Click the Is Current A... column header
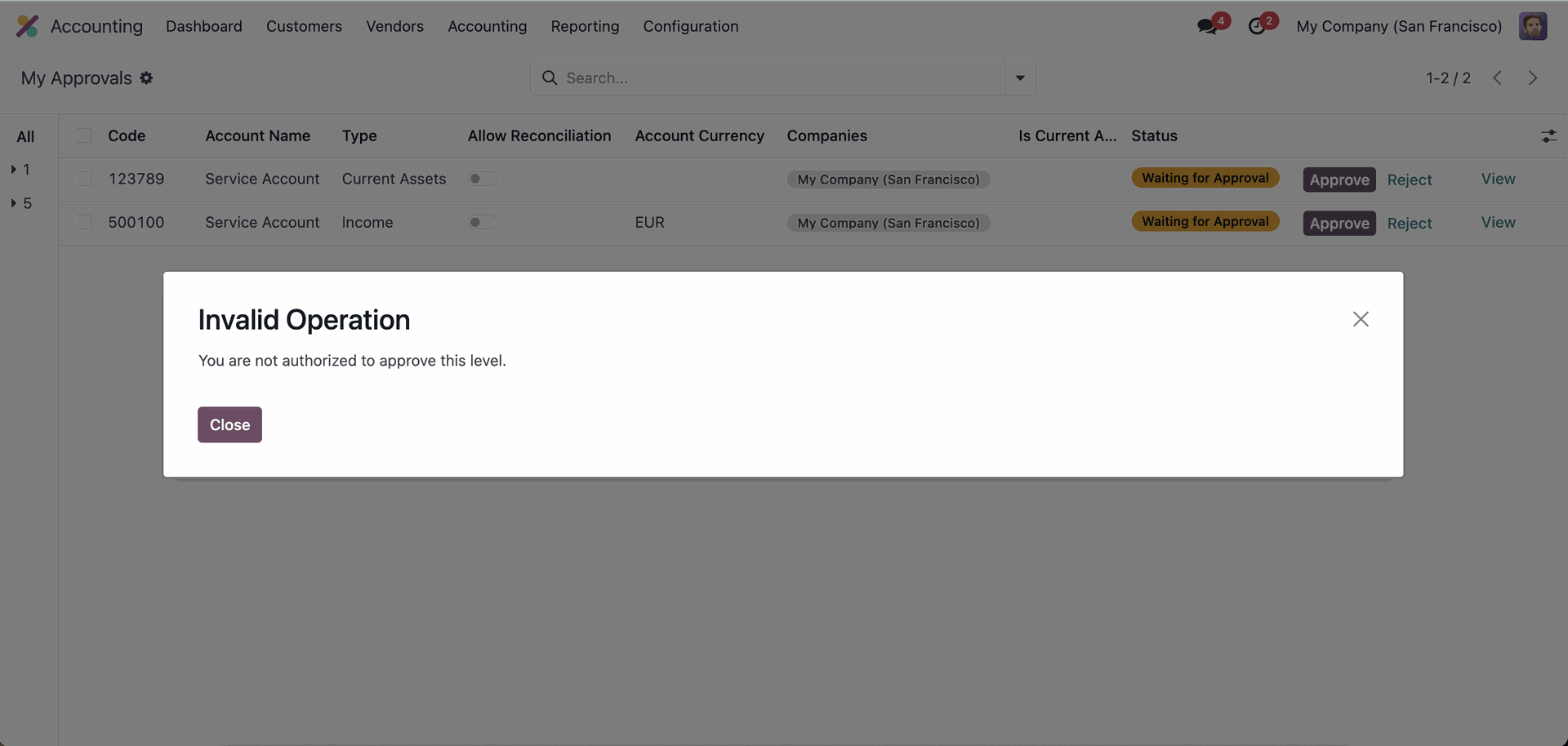 coord(1067,135)
